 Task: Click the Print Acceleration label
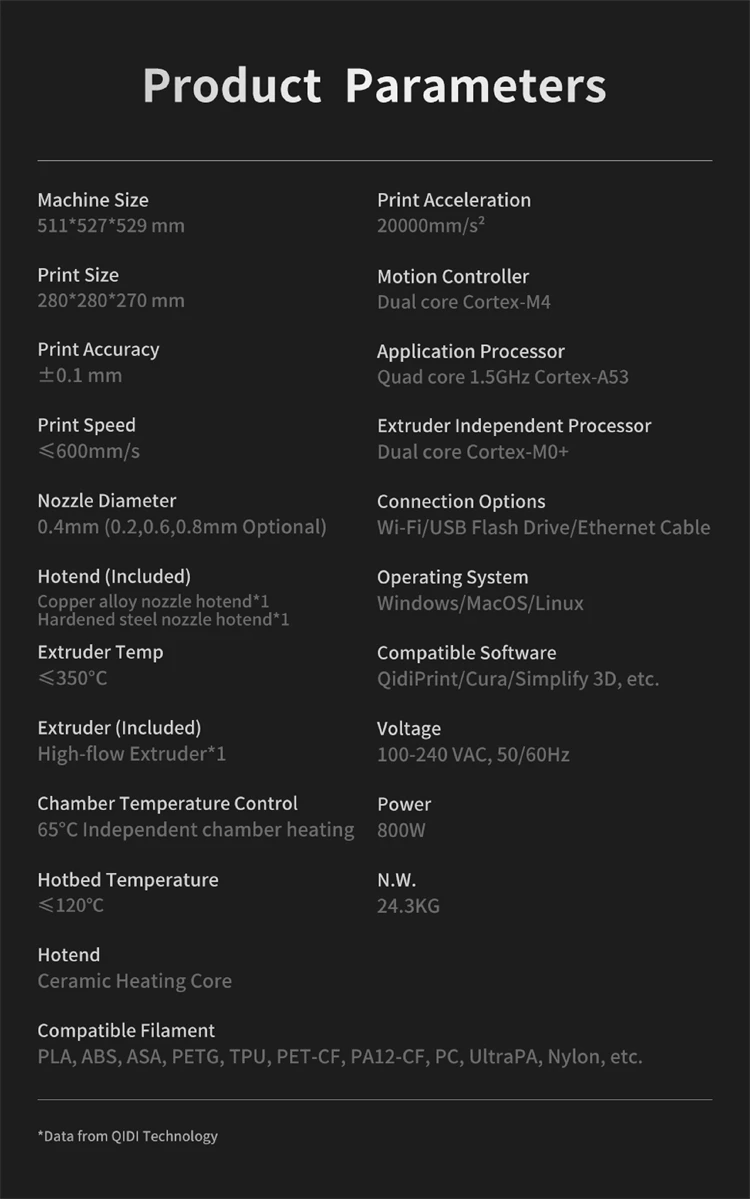pos(454,200)
